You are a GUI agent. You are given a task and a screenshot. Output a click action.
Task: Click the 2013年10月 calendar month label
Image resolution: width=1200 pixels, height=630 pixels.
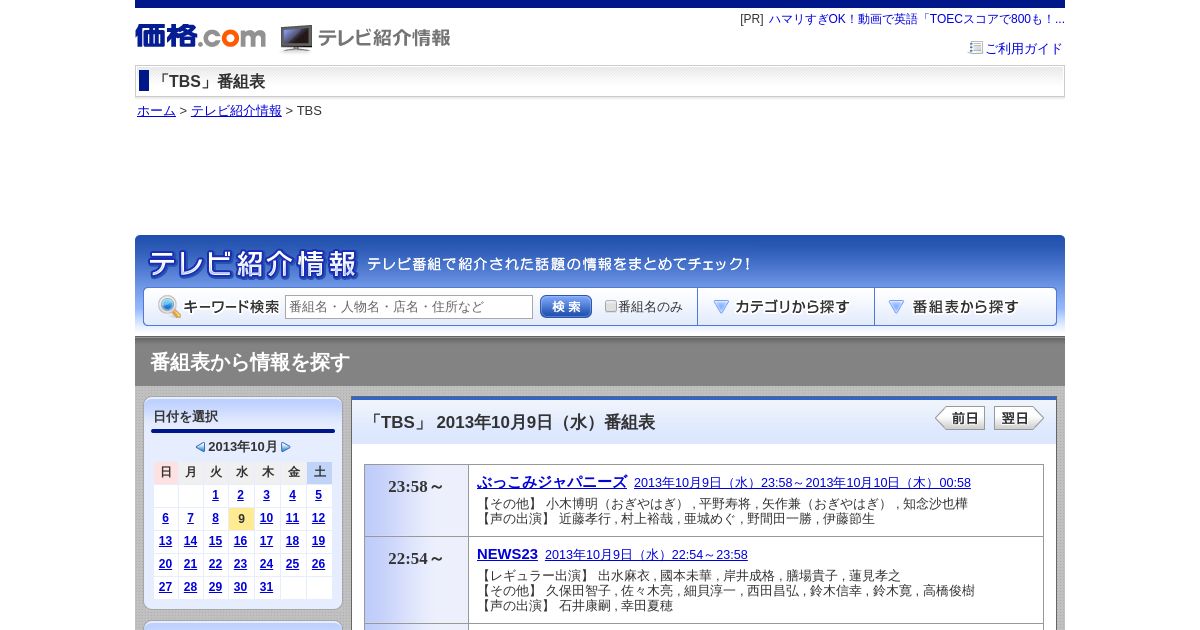tap(243, 447)
